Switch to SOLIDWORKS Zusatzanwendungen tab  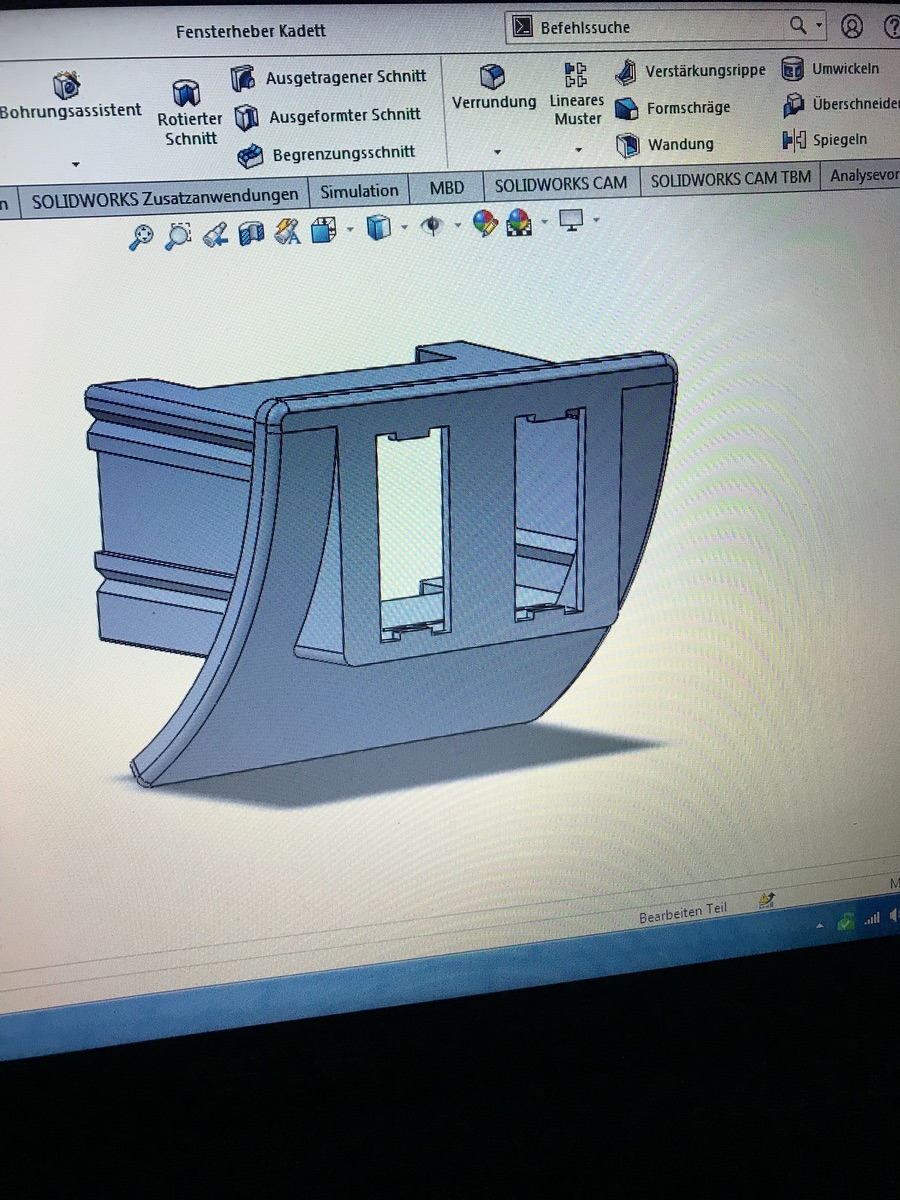165,197
